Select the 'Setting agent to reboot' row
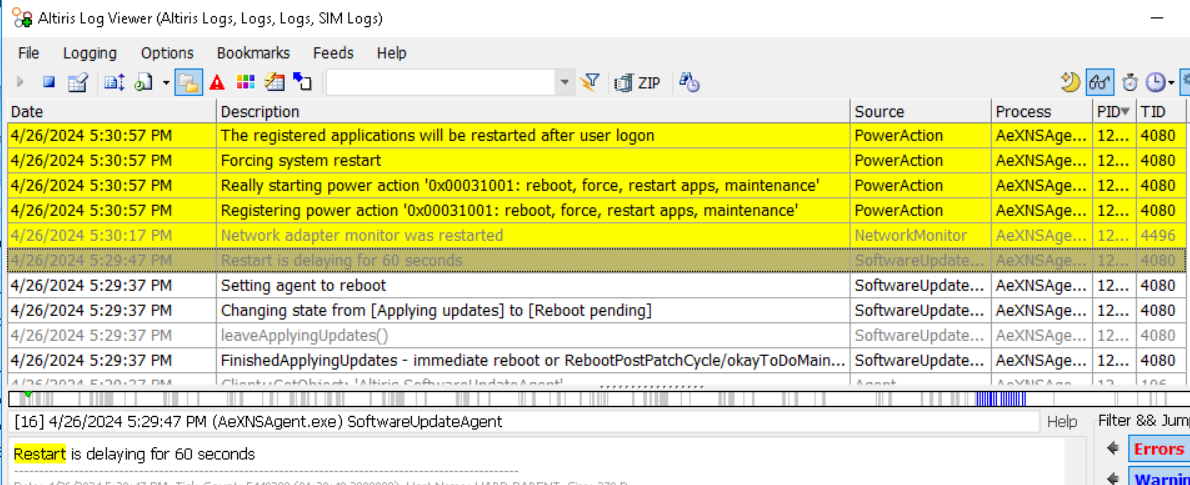The width and height of the screenshot is (1190, 485). point(597,285)
